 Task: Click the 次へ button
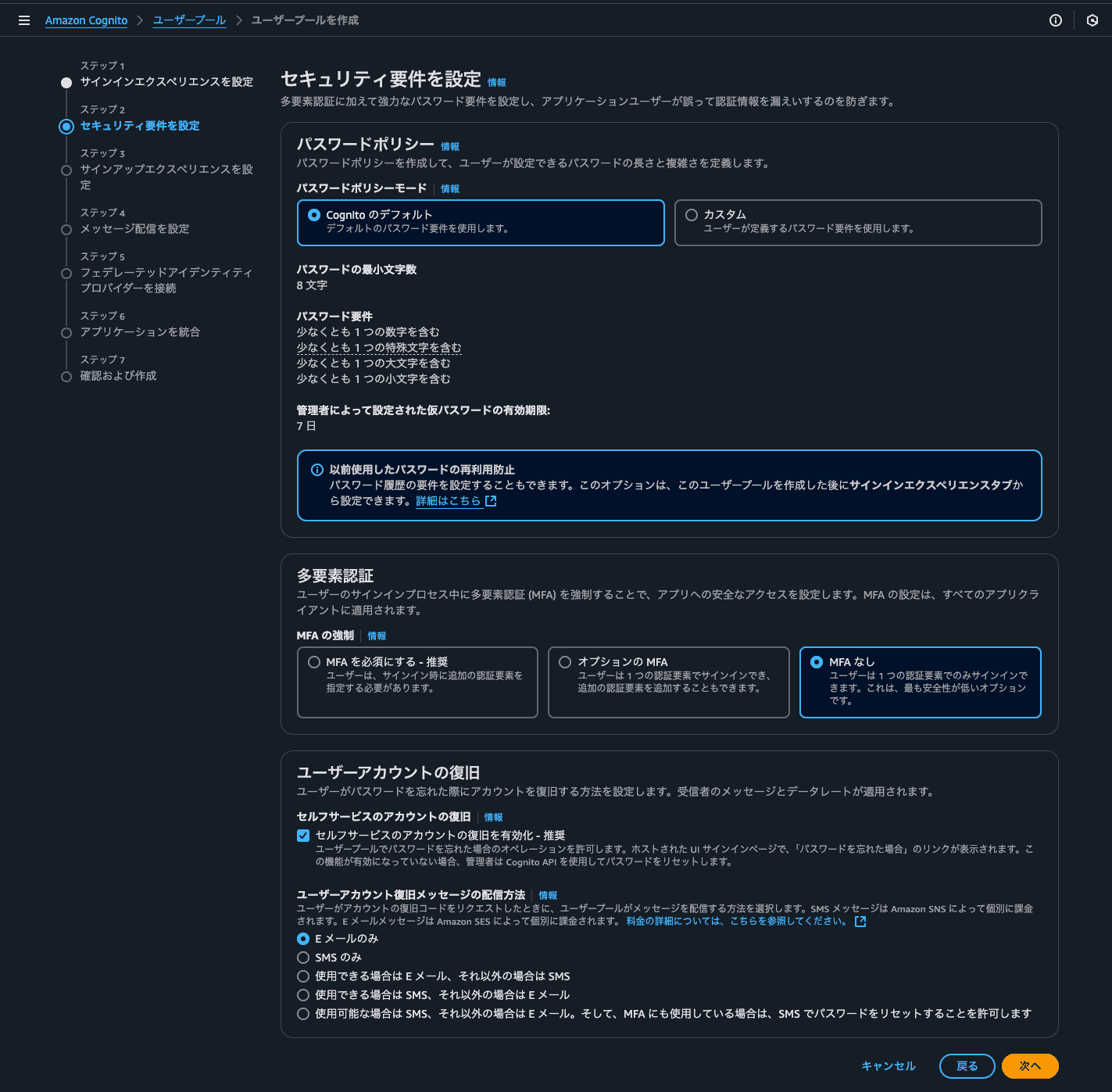[1030, 1066]
